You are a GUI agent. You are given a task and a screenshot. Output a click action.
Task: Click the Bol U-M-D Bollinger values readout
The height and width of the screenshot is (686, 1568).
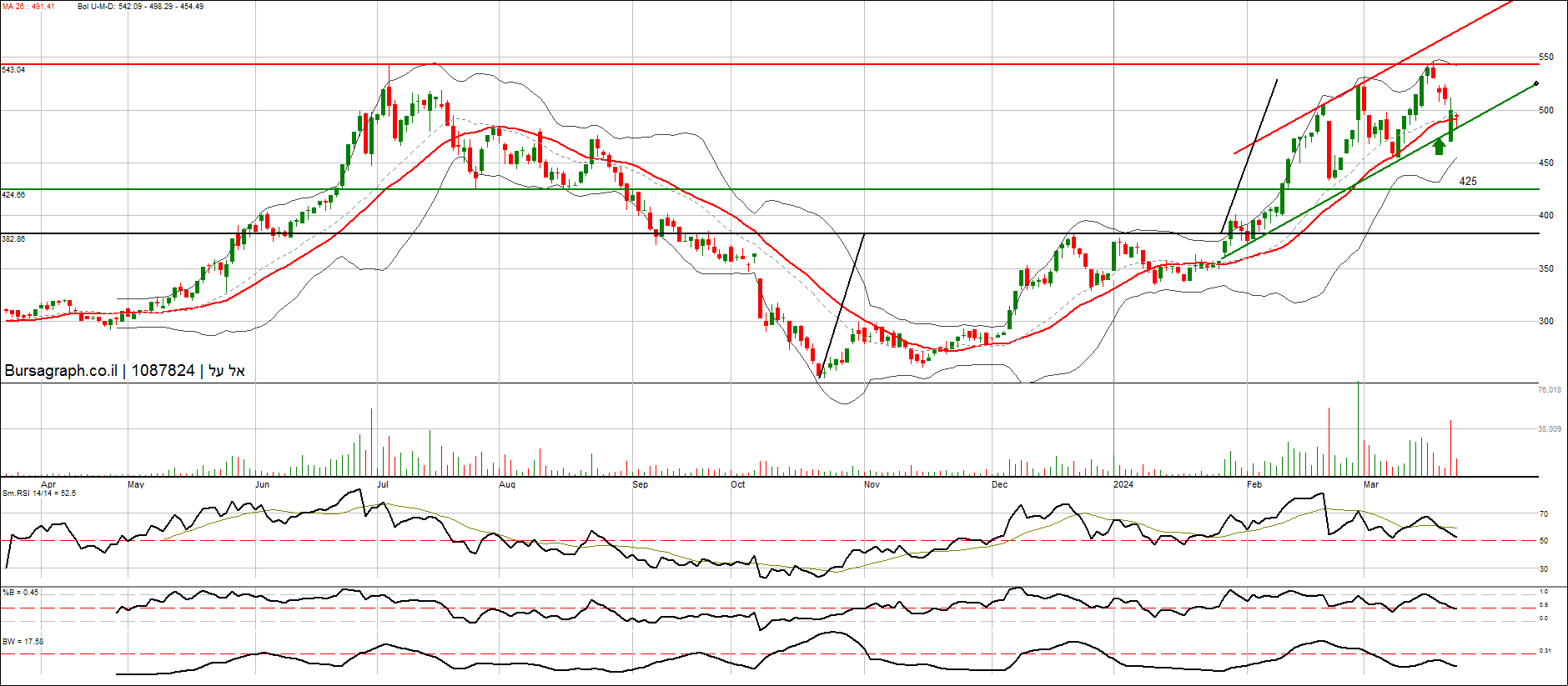[140, 7]
